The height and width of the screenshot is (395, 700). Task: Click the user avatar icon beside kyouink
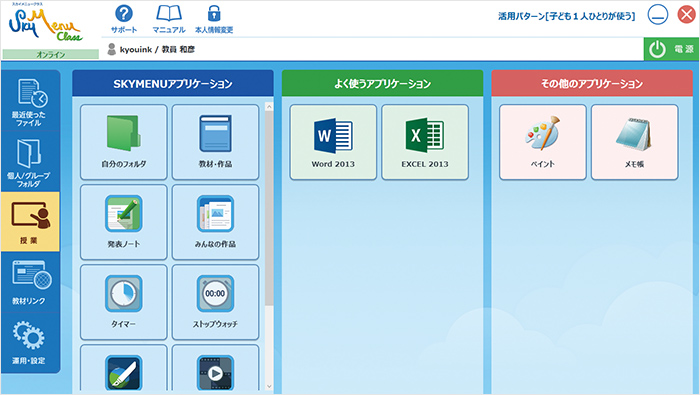pyautogui.click(x=112, y=49)
